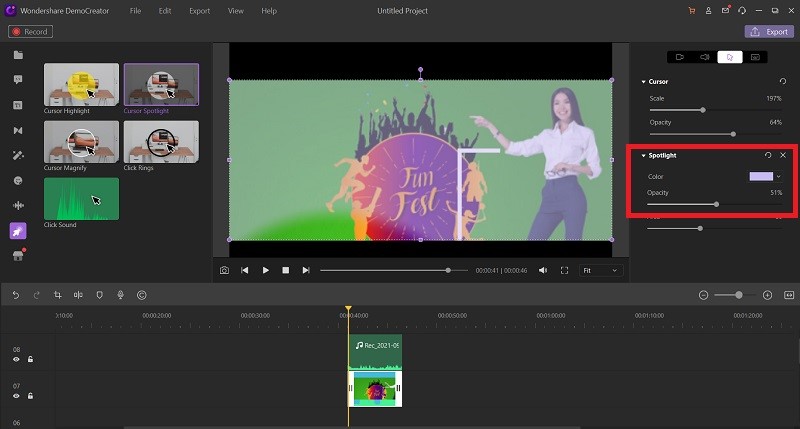Click the Record button
The height and width of the screenshot is (429, 800).
[31, 32]
